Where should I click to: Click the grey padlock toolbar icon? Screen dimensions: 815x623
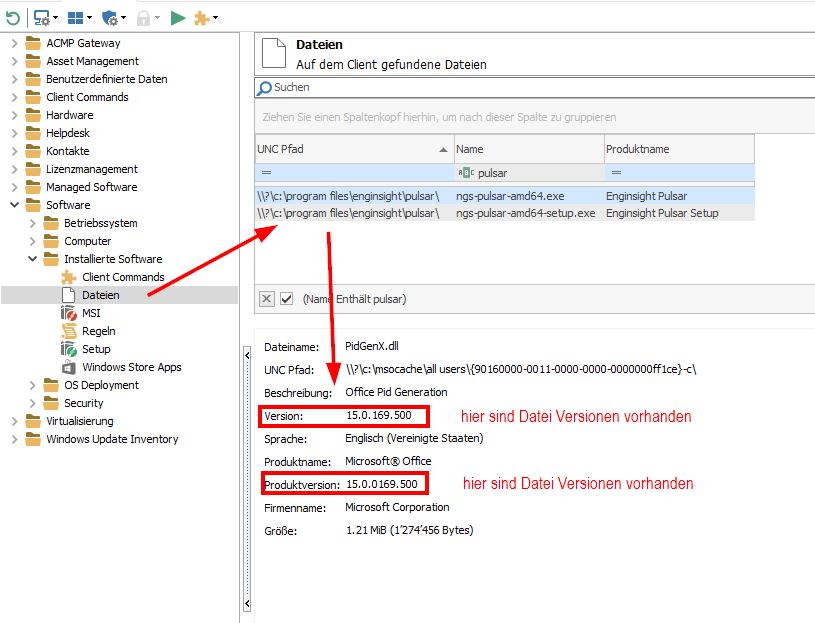tap(143, 18)
